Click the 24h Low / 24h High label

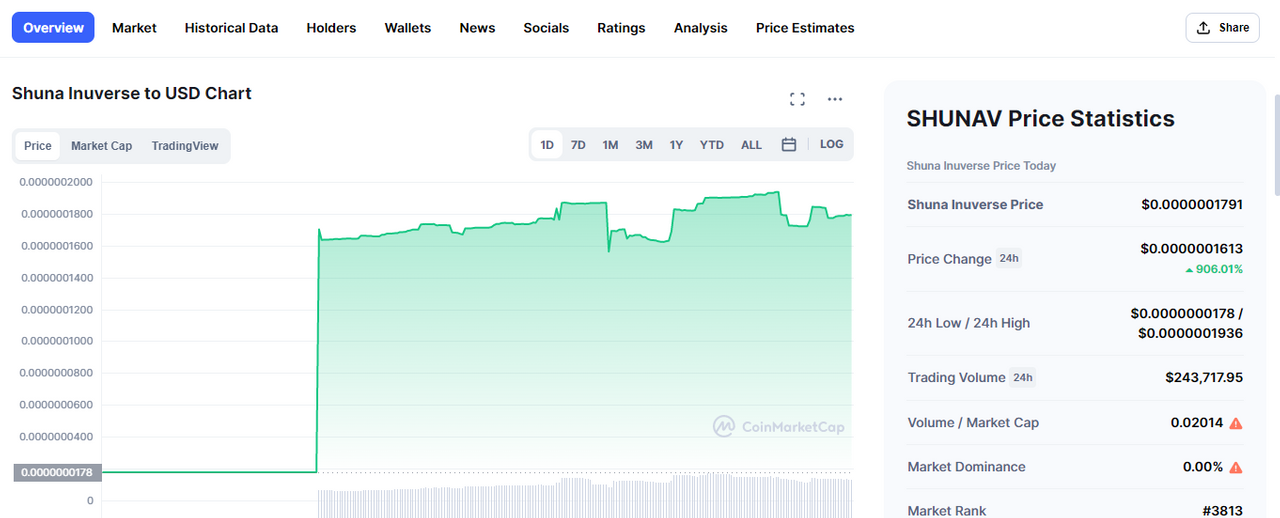click(969, 323)
